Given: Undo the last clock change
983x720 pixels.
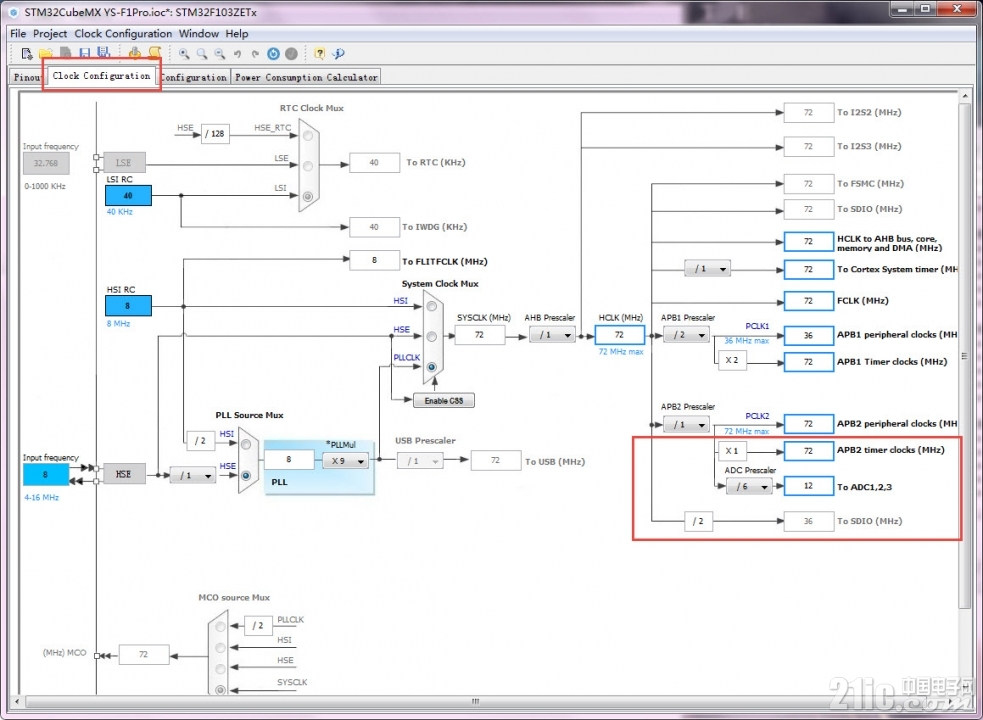Looking at the screenshot, I should click(237, 54).
